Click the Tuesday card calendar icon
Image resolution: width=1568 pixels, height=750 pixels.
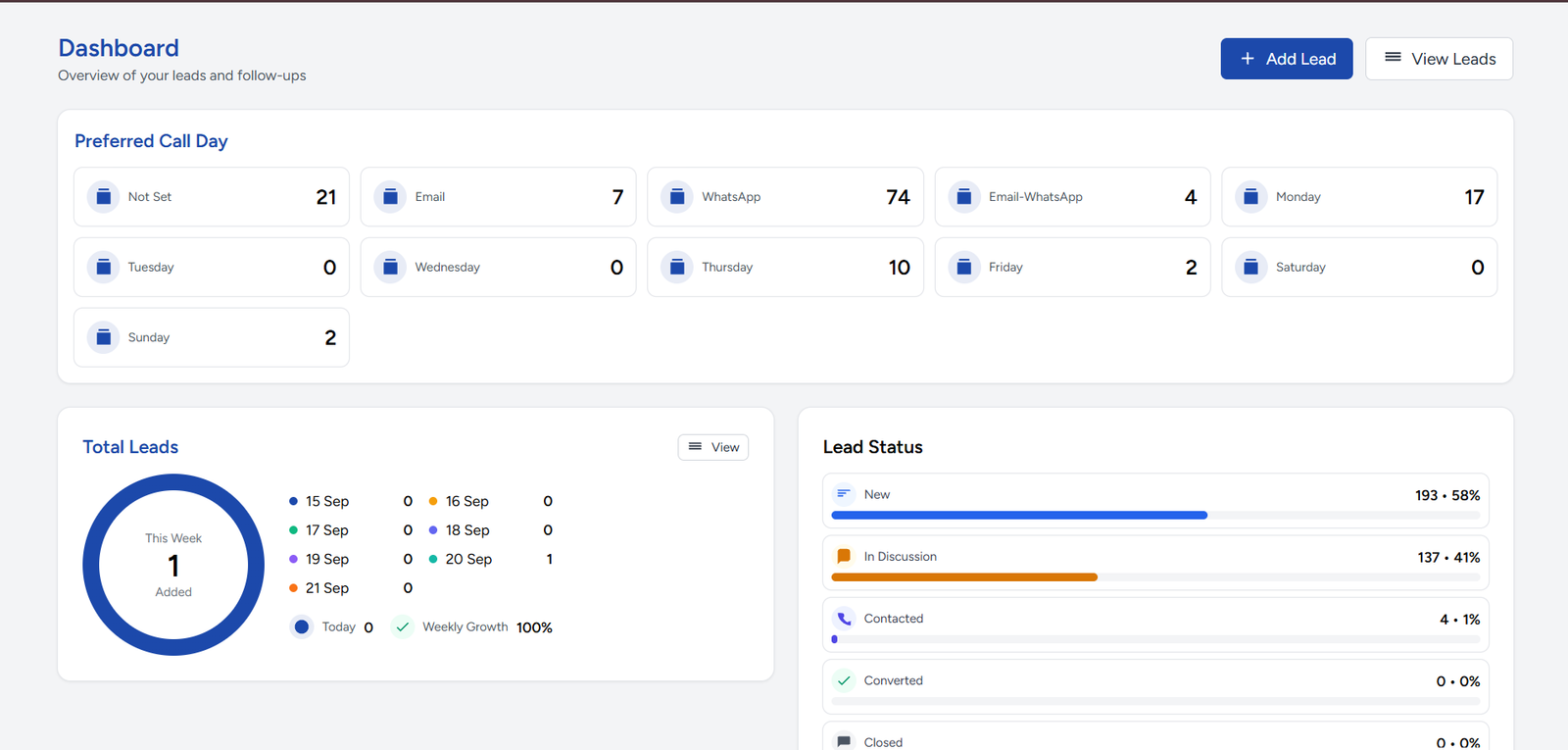104,267
